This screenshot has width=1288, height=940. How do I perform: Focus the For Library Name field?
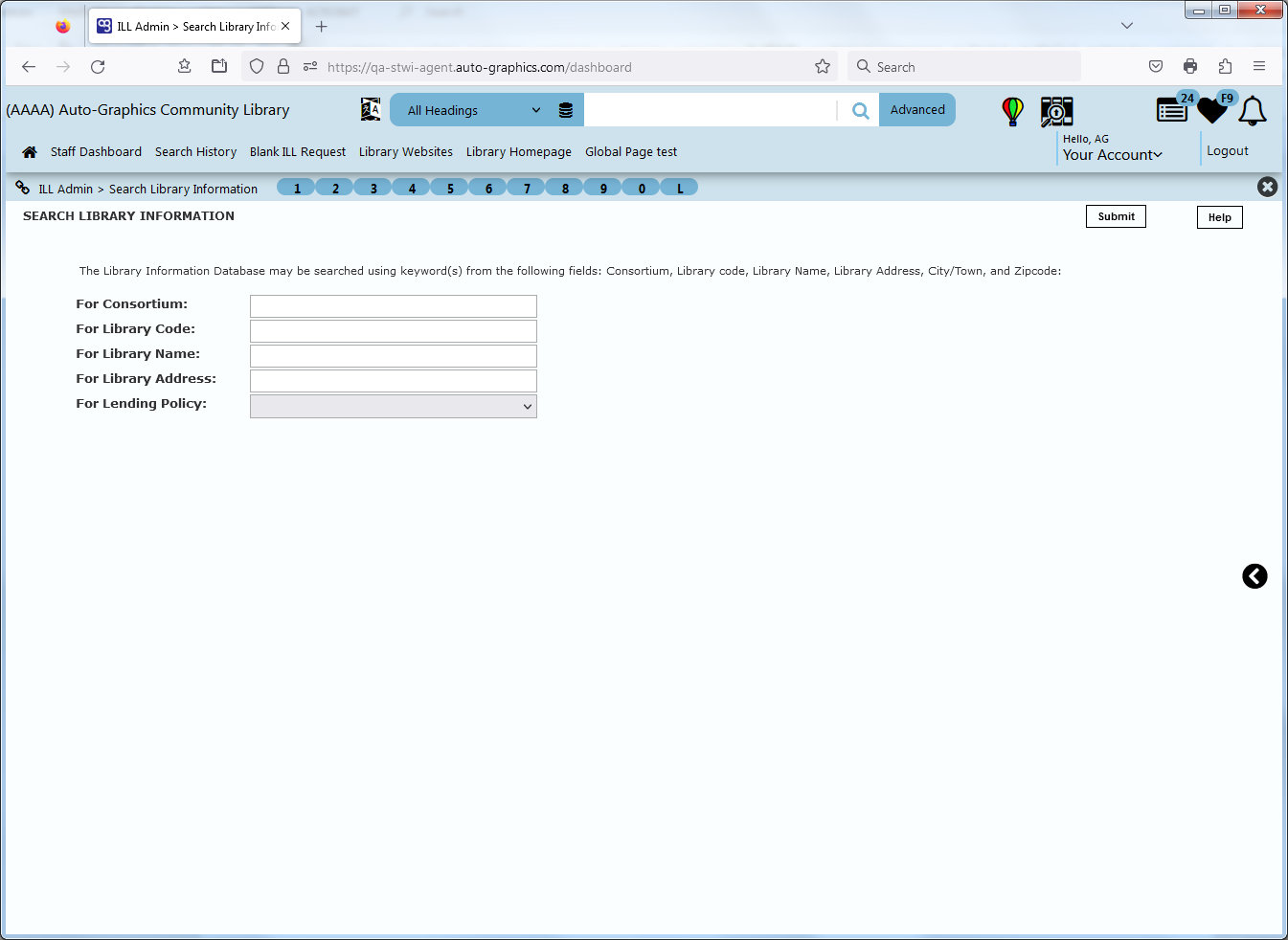click(394, 356)
